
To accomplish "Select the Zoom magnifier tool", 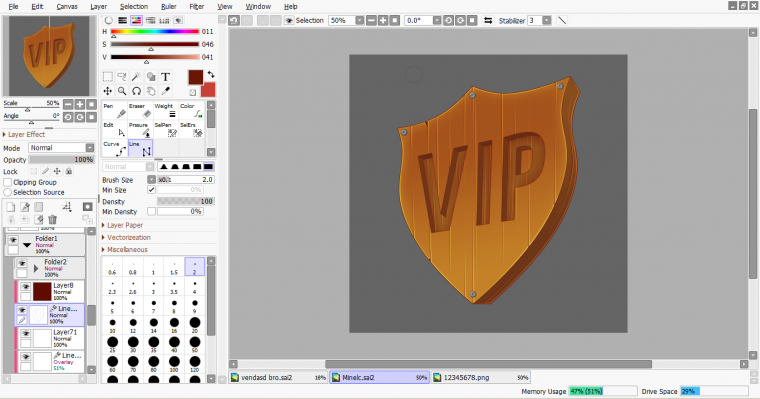I will click(x=122, y=91).
